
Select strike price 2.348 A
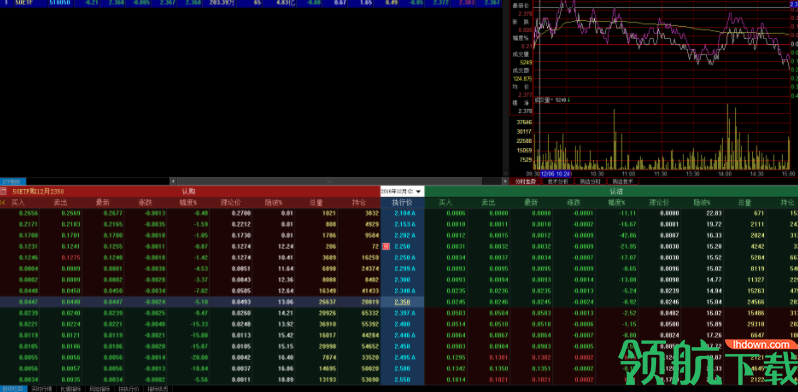(x=405, y=291)
